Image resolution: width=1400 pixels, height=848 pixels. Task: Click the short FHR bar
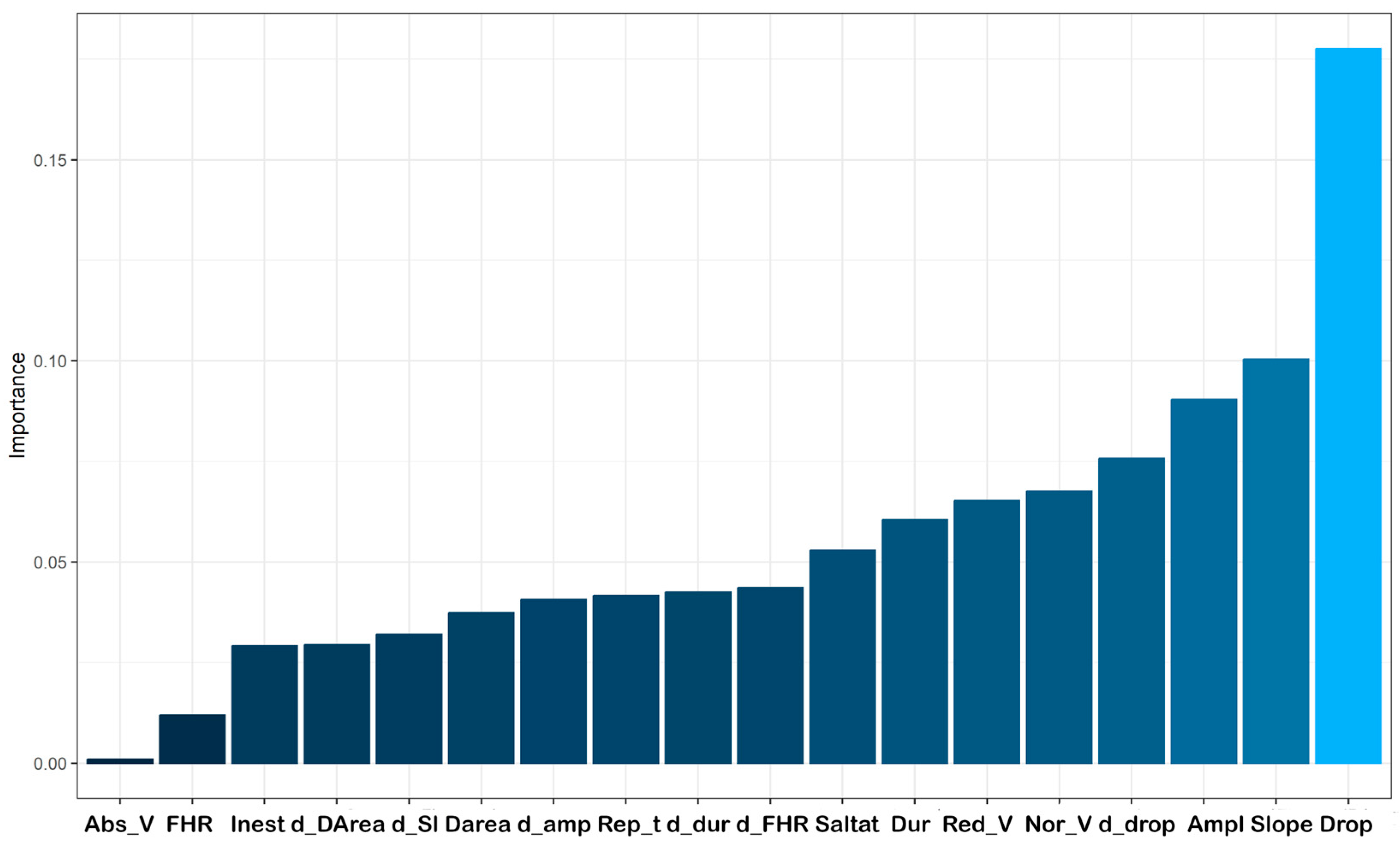pyautogui.click(x=192, y=738)
